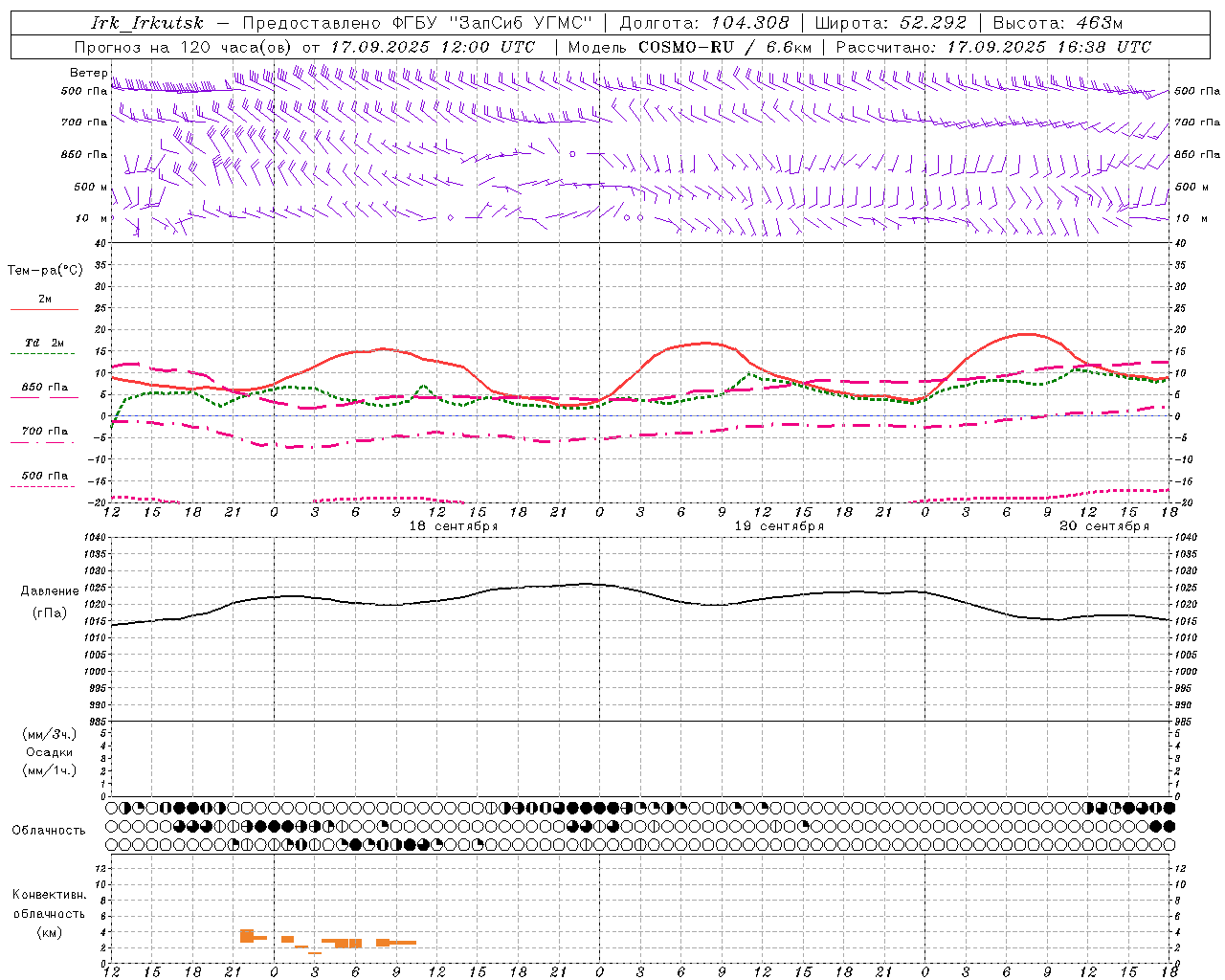Screen dimensions: 1225x980
Task: Click the Облачность row label
Action: click(x=49, y=831)
